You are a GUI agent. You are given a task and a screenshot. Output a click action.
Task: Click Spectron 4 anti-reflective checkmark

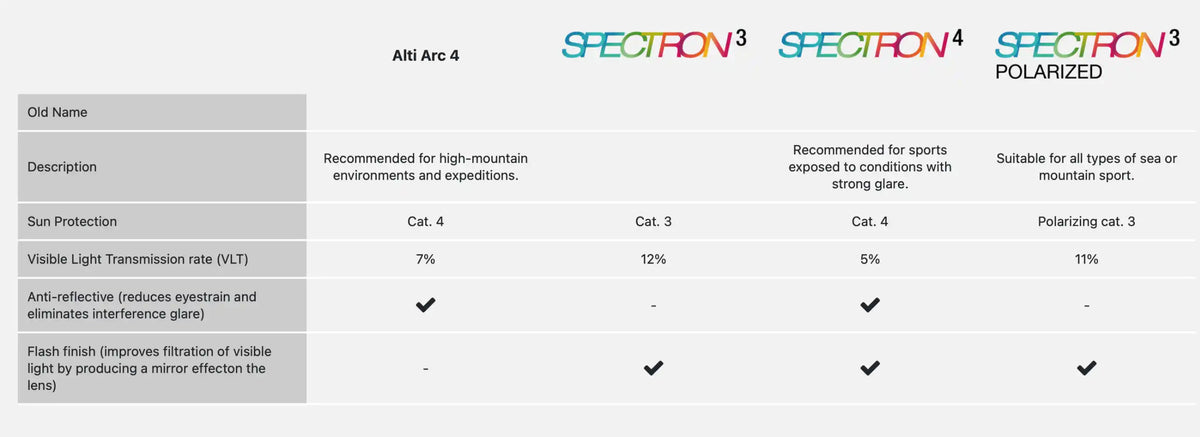[870, 305]
